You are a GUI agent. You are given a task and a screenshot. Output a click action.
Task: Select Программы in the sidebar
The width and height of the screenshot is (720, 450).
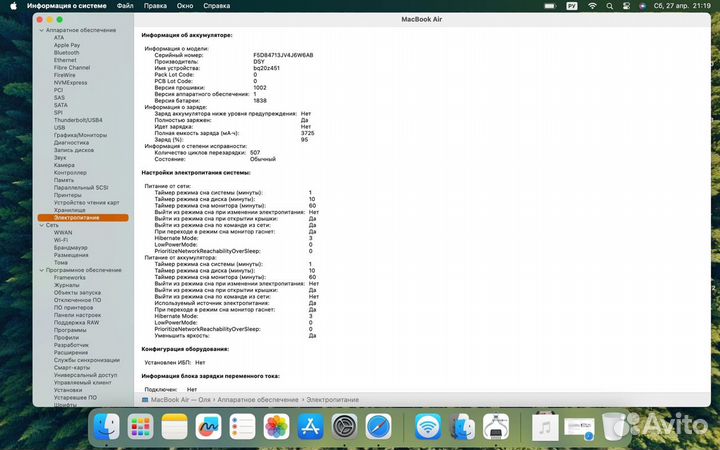pyautogui.click(x=70, y=330)
